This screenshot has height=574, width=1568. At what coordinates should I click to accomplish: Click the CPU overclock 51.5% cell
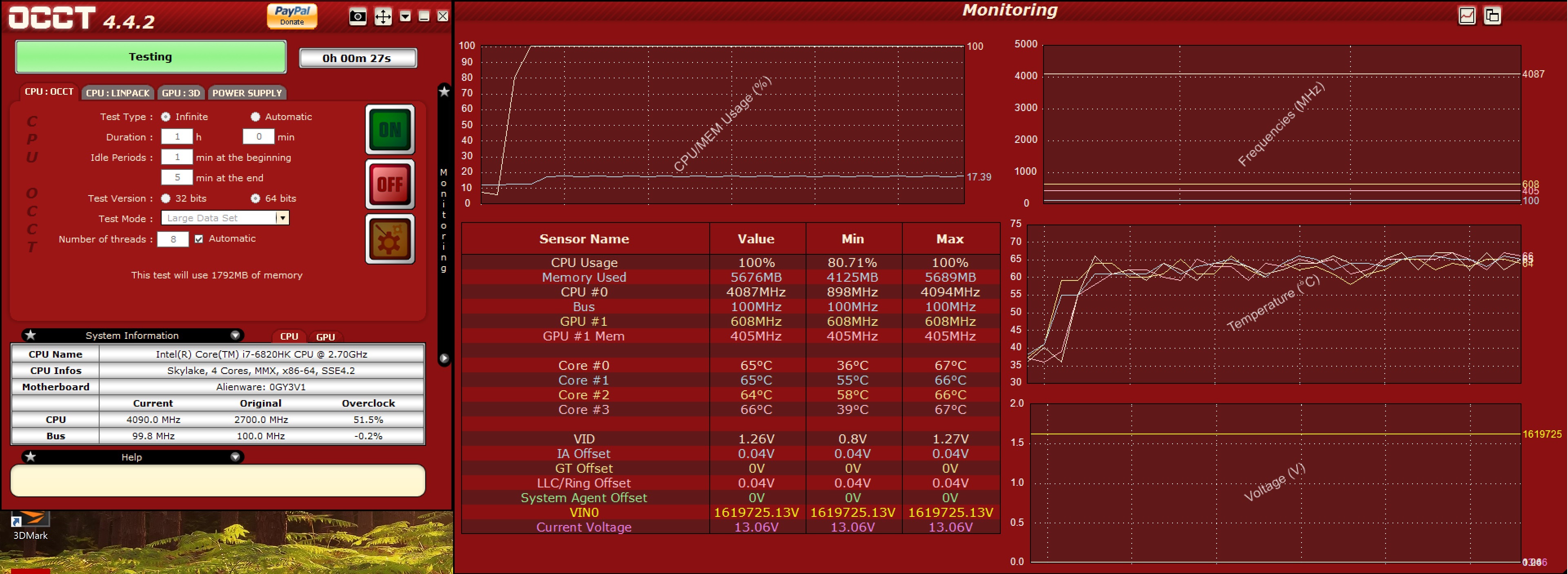[368, 419]
